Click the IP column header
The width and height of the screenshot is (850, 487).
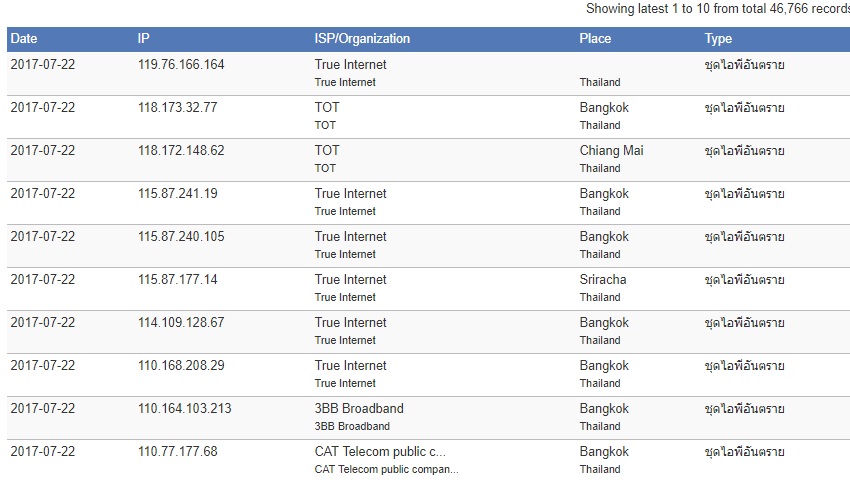pyautogui.click(x=144, y=39)
